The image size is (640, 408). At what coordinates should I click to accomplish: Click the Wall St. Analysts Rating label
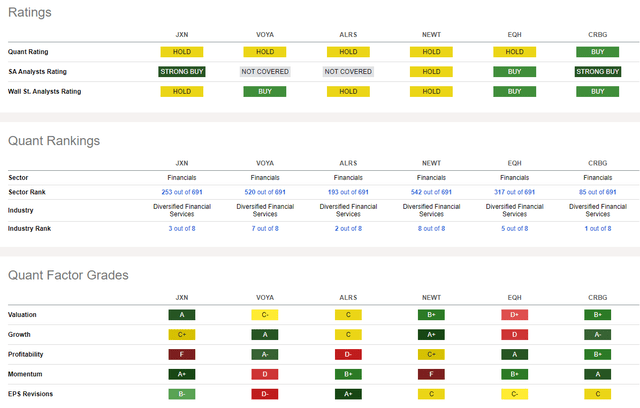pos(44,91)
